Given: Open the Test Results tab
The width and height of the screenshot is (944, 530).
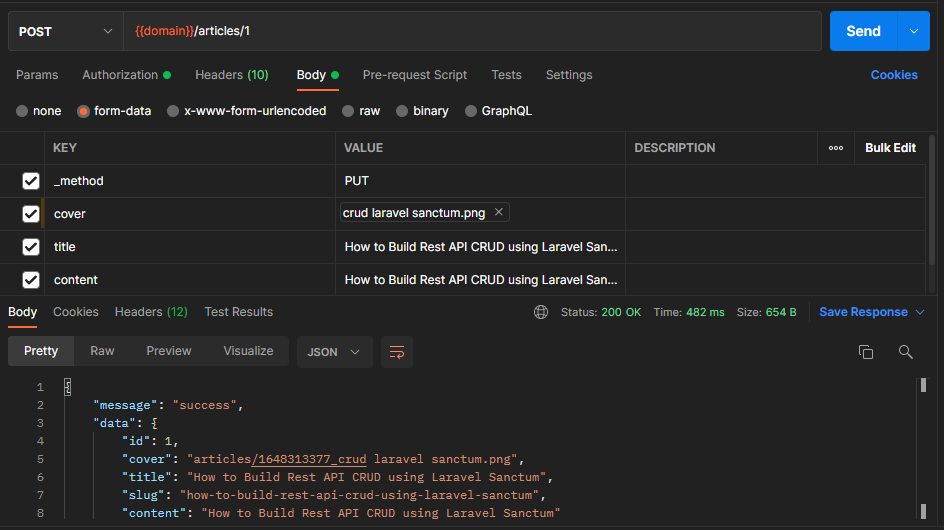Looking at the screenshot, I should (x=238, y=312).
